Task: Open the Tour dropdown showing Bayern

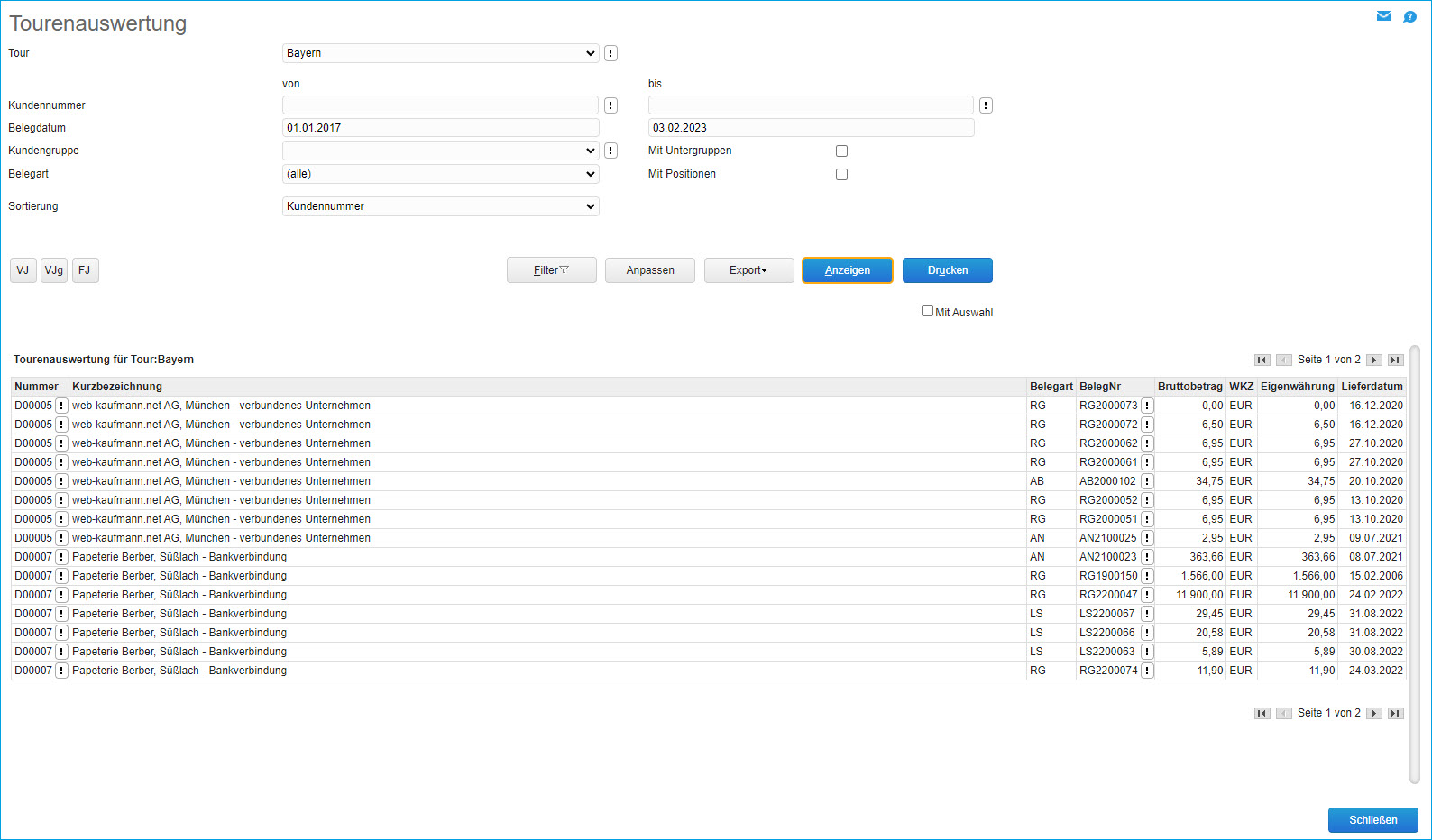Action: pos(440,53)
